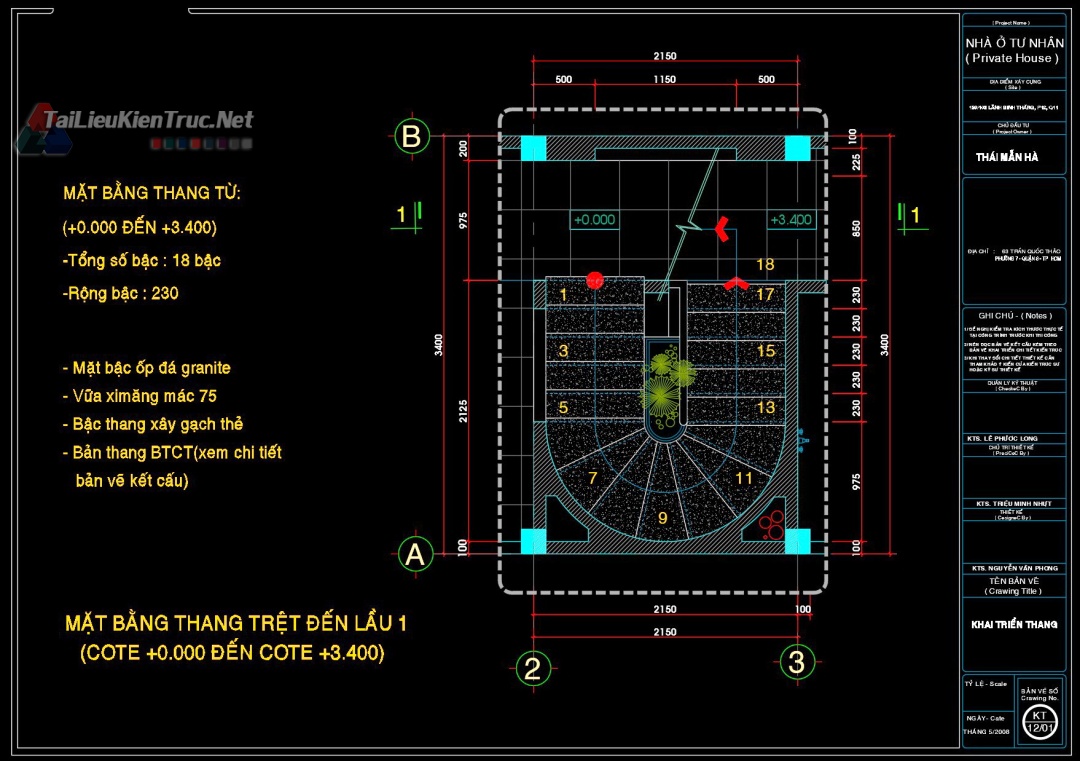
Task: Select the grid axis bubble numbered 2
Action: tap(533, 667)
